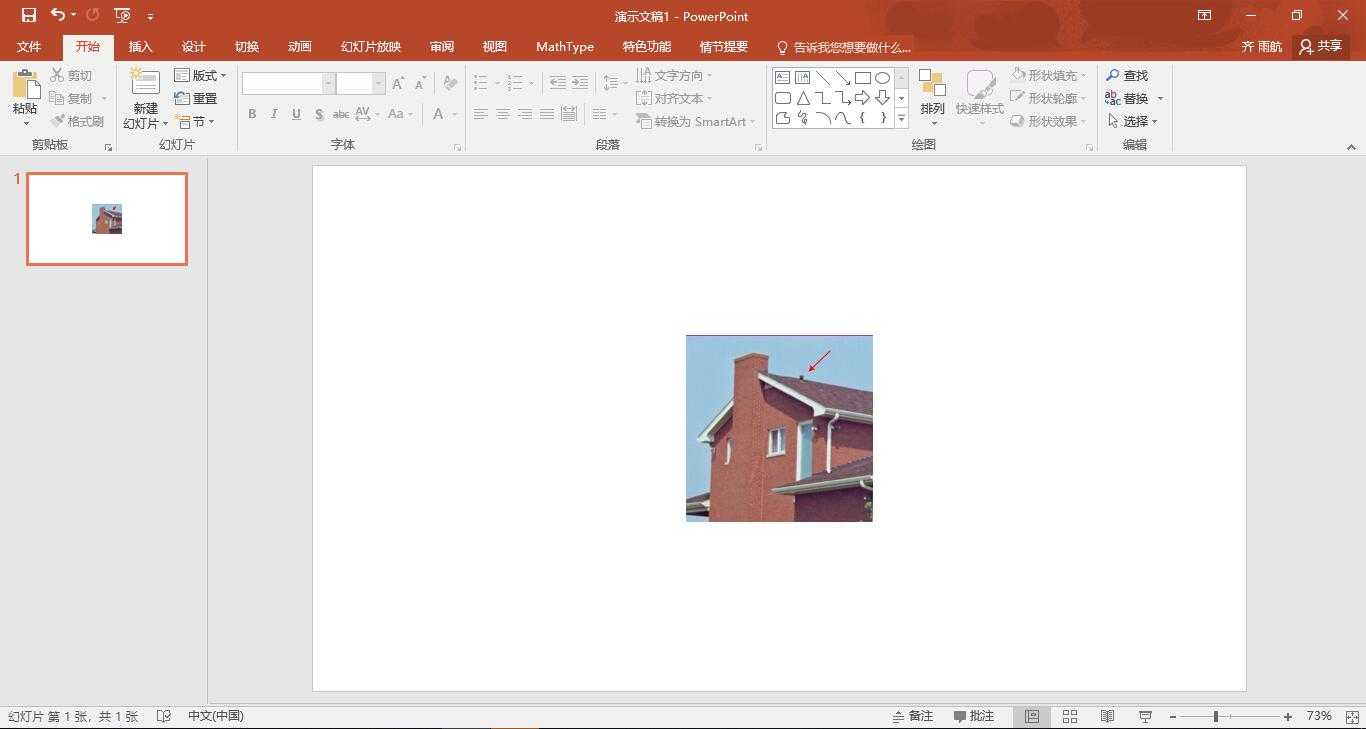The image size is (1366, 729).
Task: Click the Reset (重置) slide button
Action: pyautogui.click(x=196, y=98)
